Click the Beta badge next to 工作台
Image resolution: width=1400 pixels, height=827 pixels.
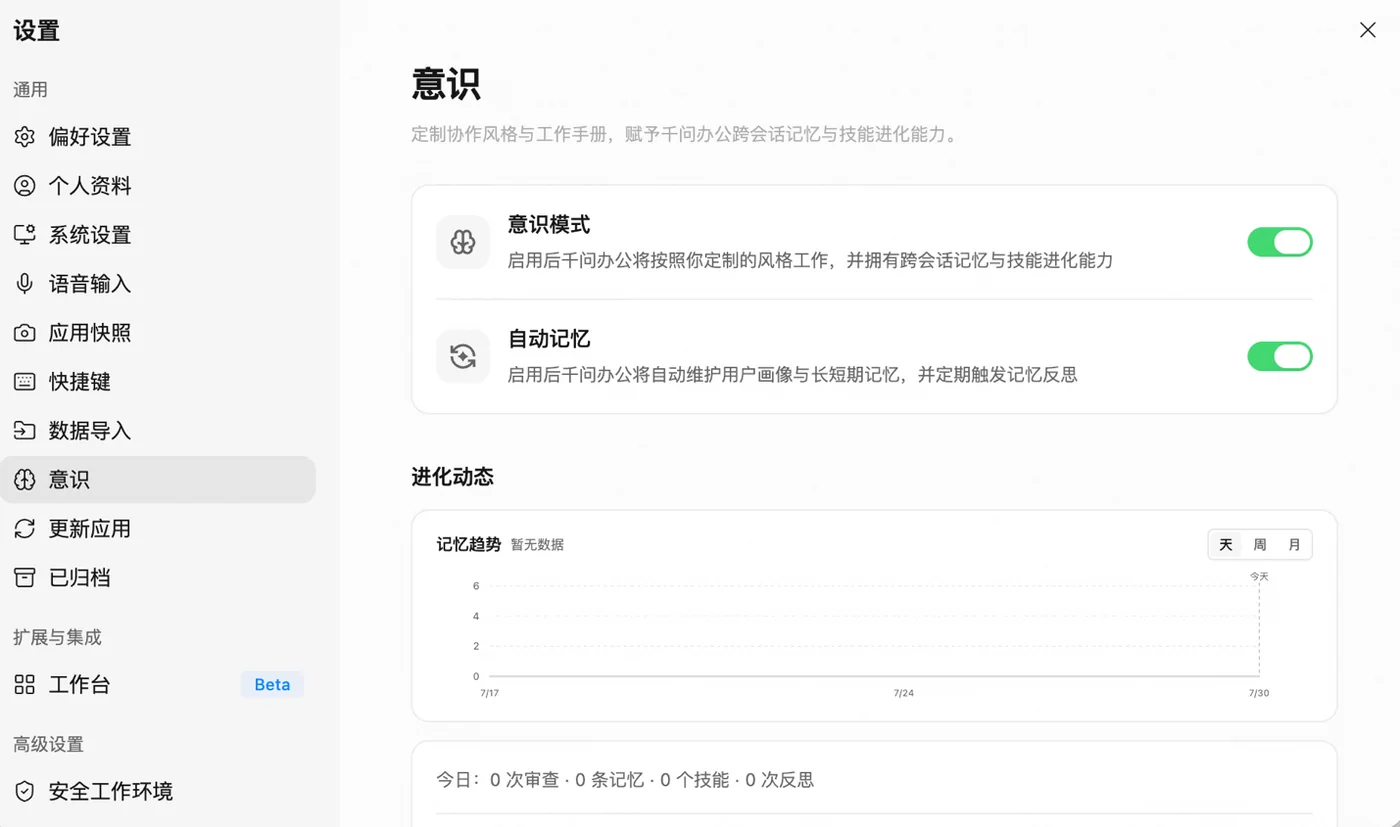272,685
